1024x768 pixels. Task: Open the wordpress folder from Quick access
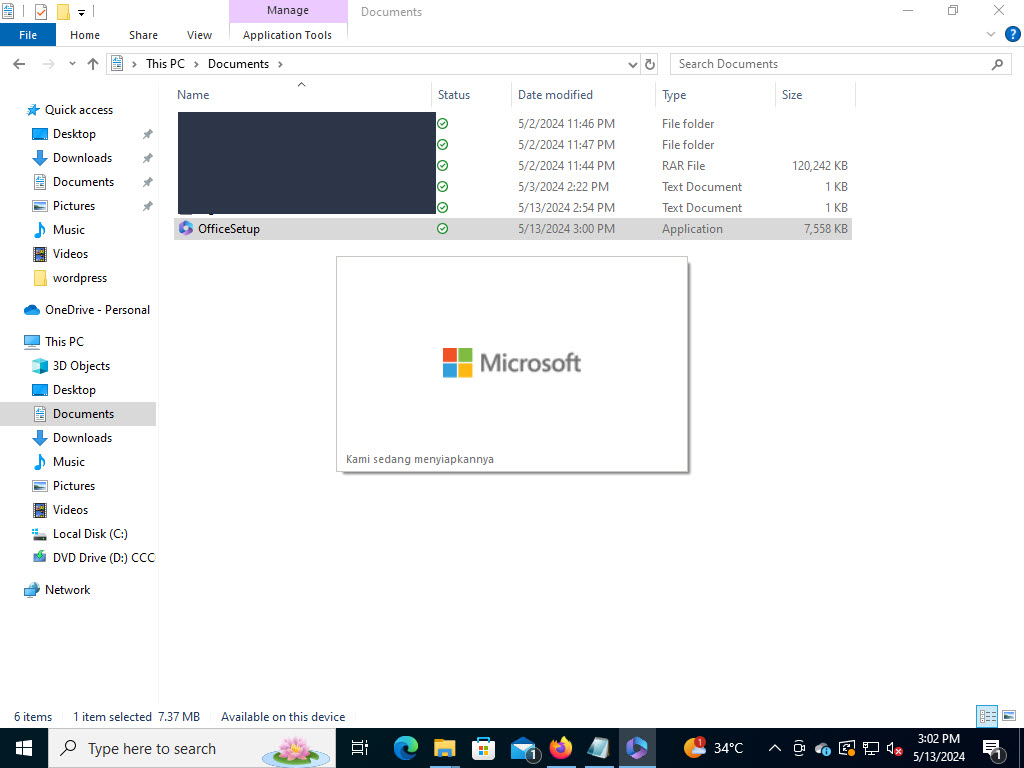click(80, 277)
